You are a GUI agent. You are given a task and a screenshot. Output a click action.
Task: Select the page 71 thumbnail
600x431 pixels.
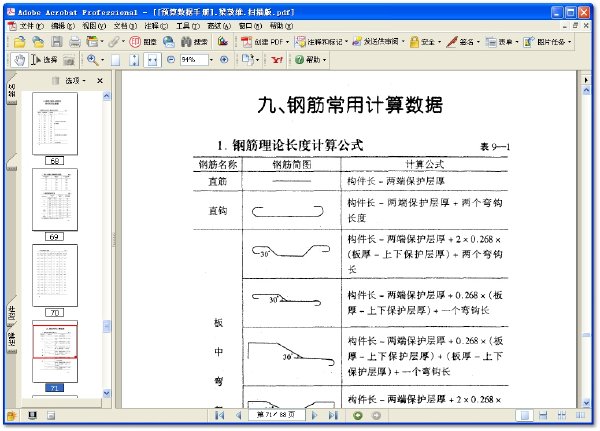pyautogui.click(x=55, y=351)
